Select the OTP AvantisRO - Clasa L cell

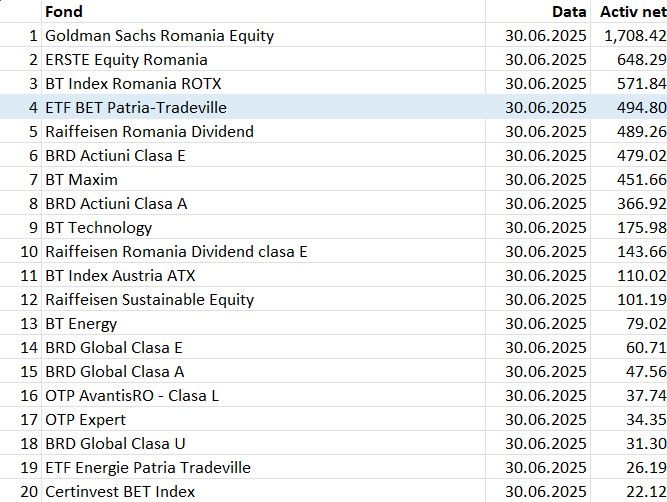tap(263, 395)
